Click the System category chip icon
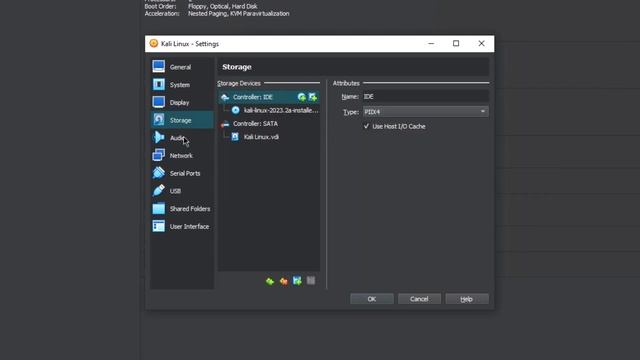 point(158,84)
